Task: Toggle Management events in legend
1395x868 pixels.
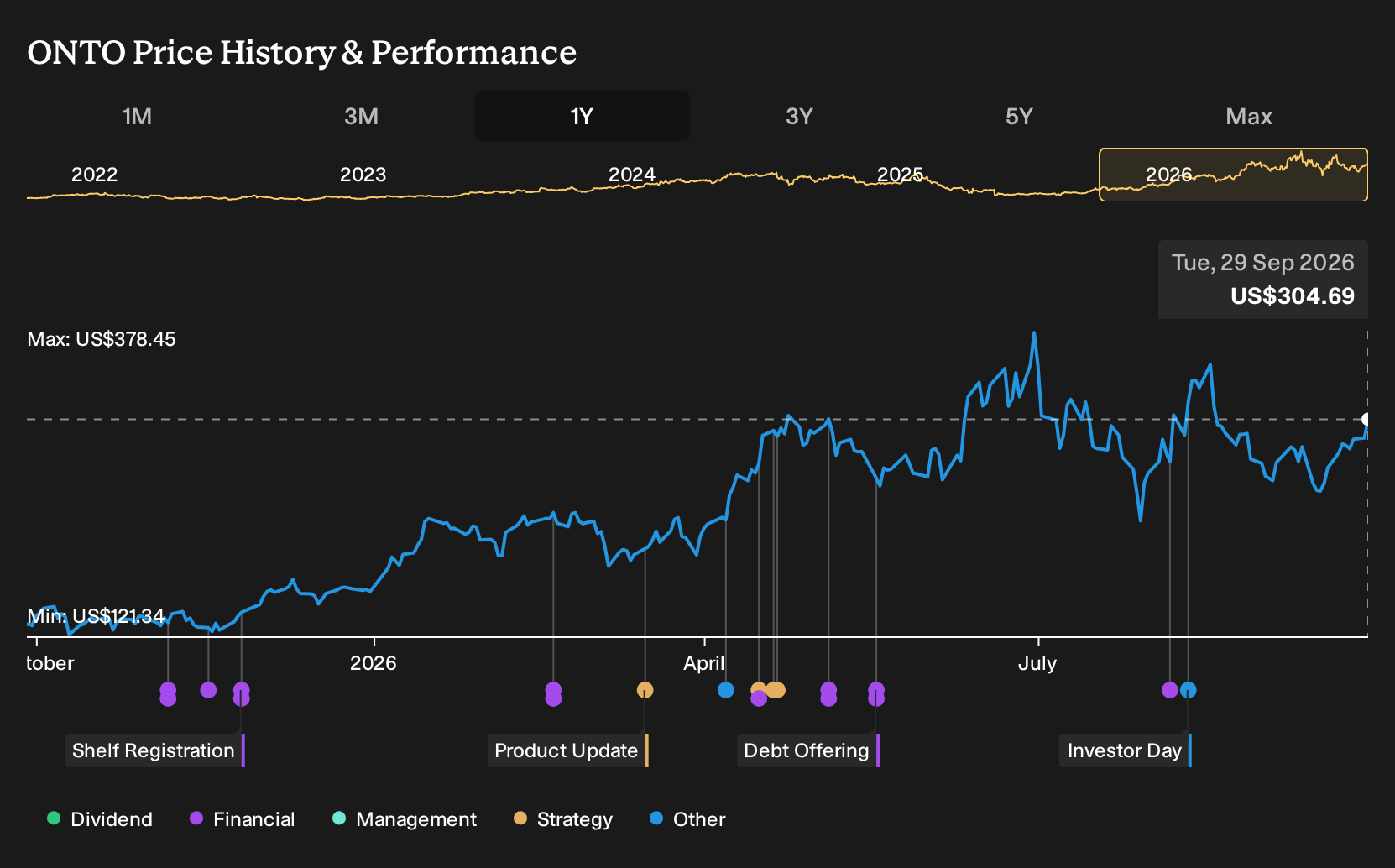Action: pos(404,819)
